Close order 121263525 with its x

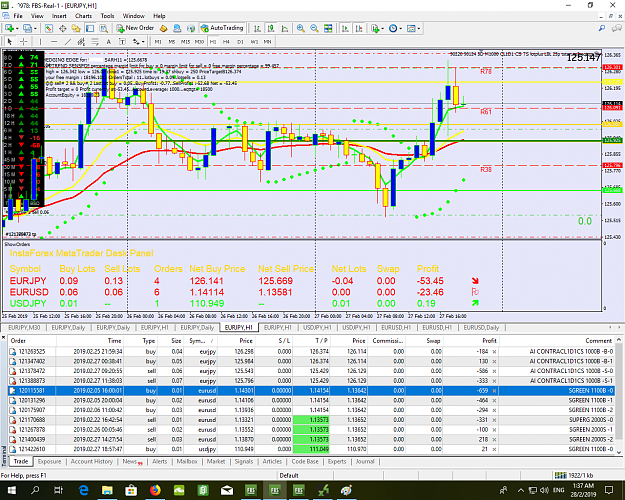(x=494, y=352)
